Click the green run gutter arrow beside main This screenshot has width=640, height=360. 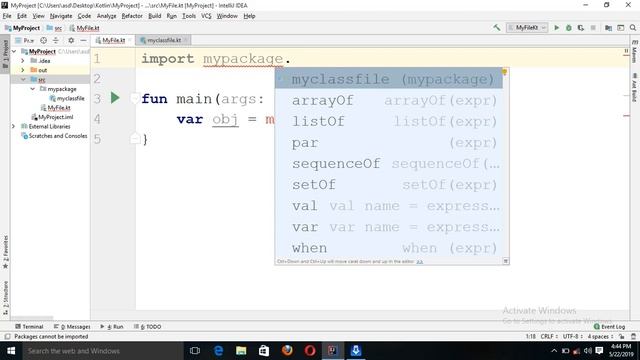coord(115,98)
